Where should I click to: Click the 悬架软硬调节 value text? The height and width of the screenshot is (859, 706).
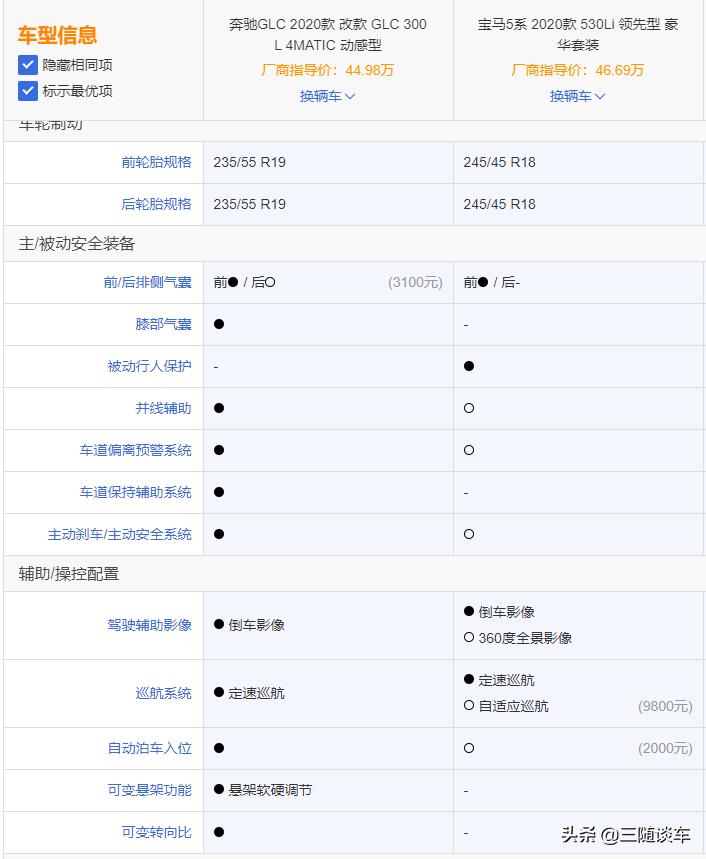[270, 791]
